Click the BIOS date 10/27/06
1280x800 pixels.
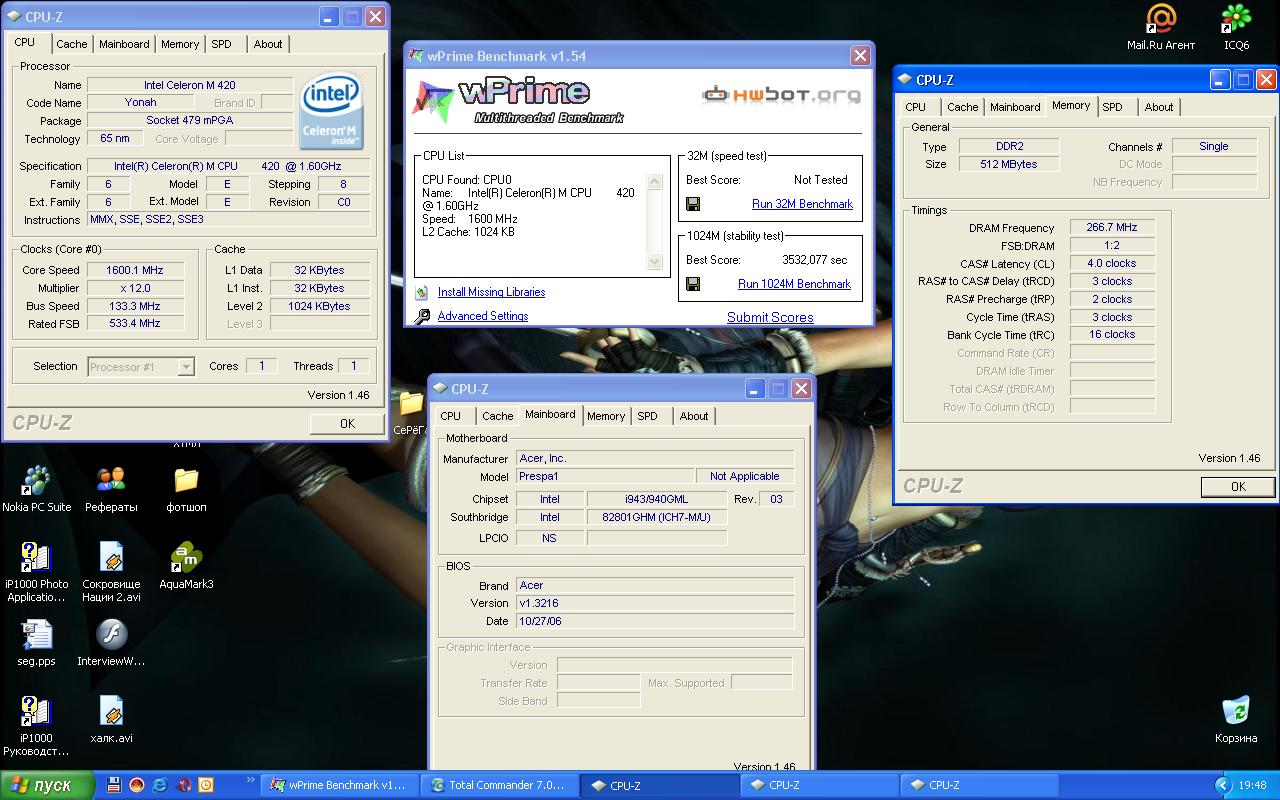coord(655,621)
